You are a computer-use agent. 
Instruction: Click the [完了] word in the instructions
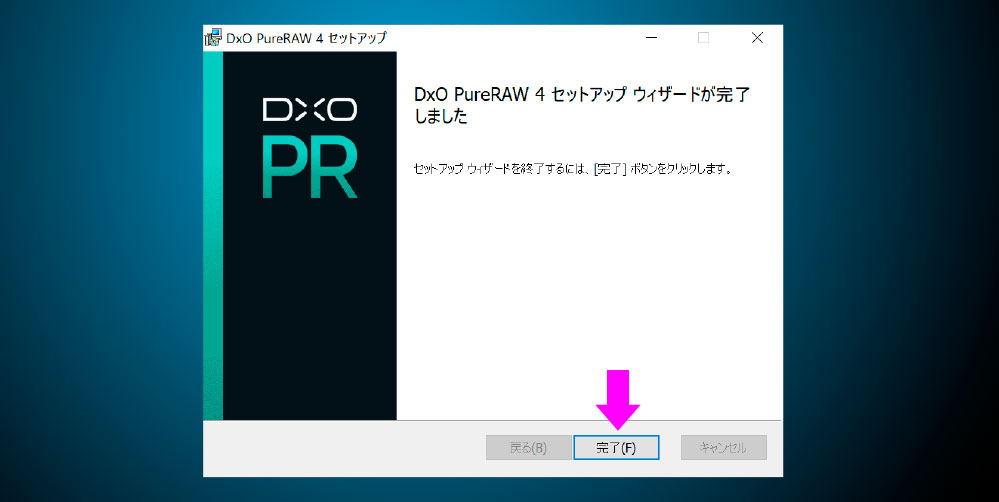click(610, 169)
